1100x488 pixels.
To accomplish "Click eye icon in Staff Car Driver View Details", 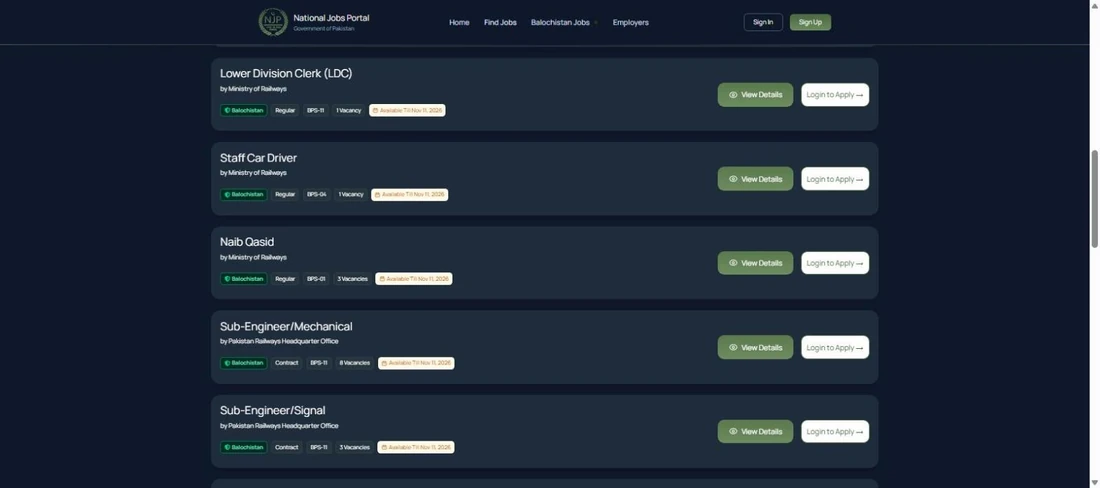I will point(733,179).
